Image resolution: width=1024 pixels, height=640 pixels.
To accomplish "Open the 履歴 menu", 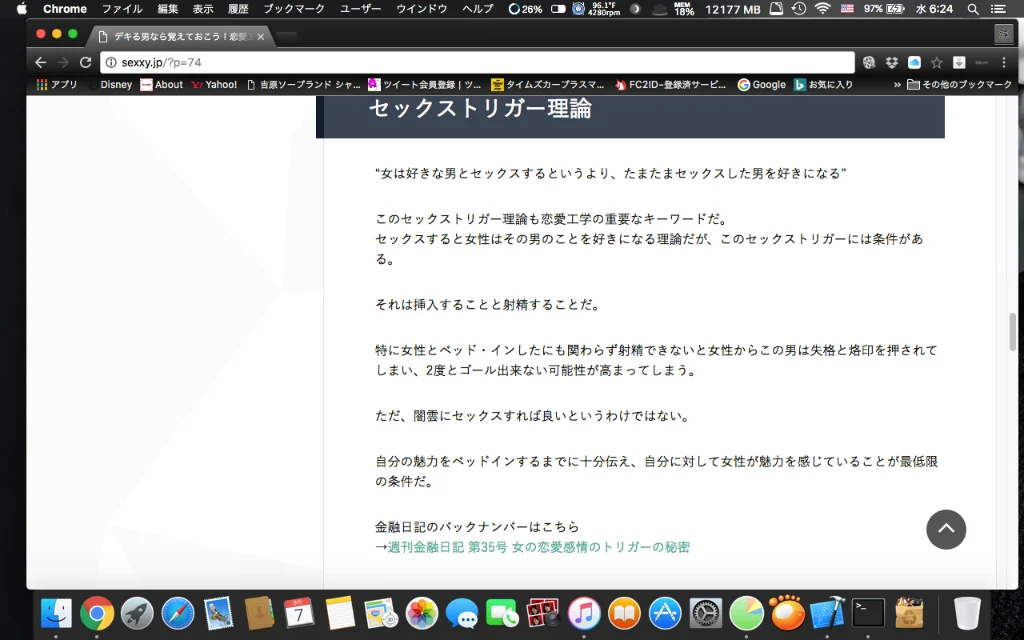I will point(238,9).
